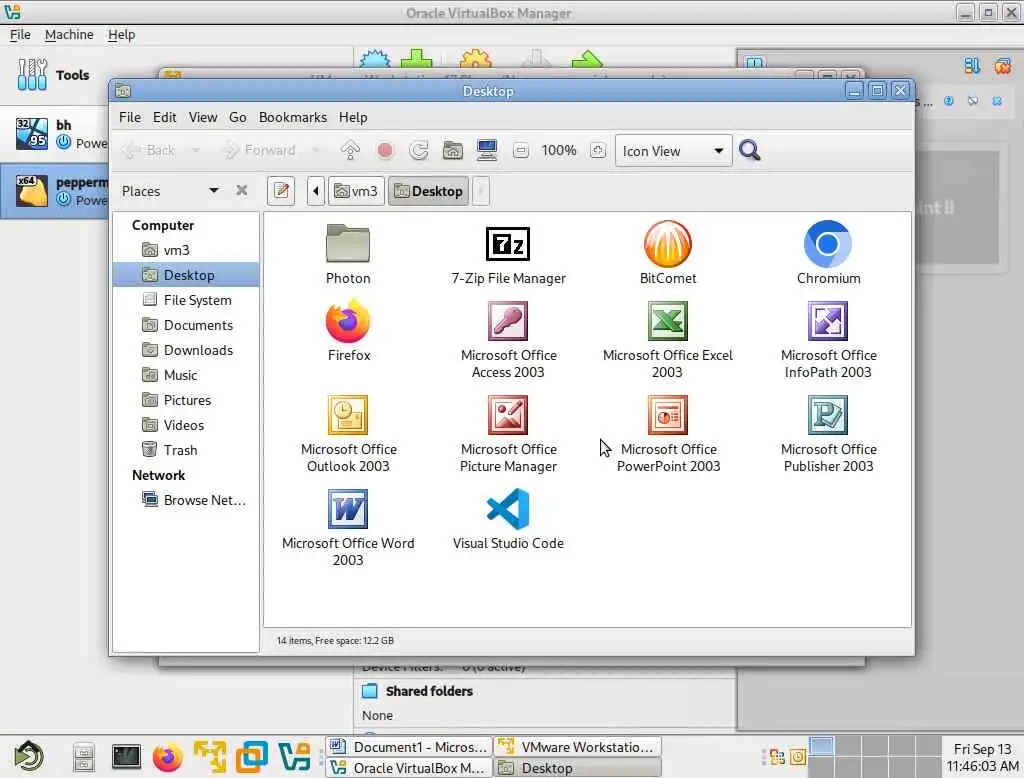The width and height of the screenshot is (1024, 778).
Task: Open Videos in sidebar
Action: pyautogui.click(x=186, y=425)
